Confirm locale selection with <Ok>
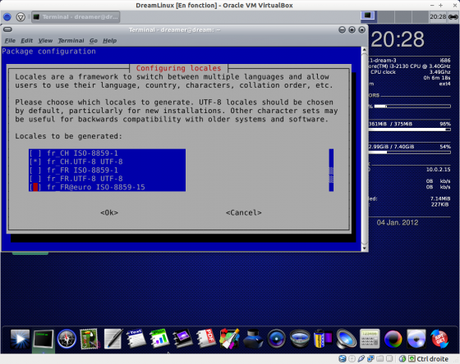460x364 pixels. point(109,213)
